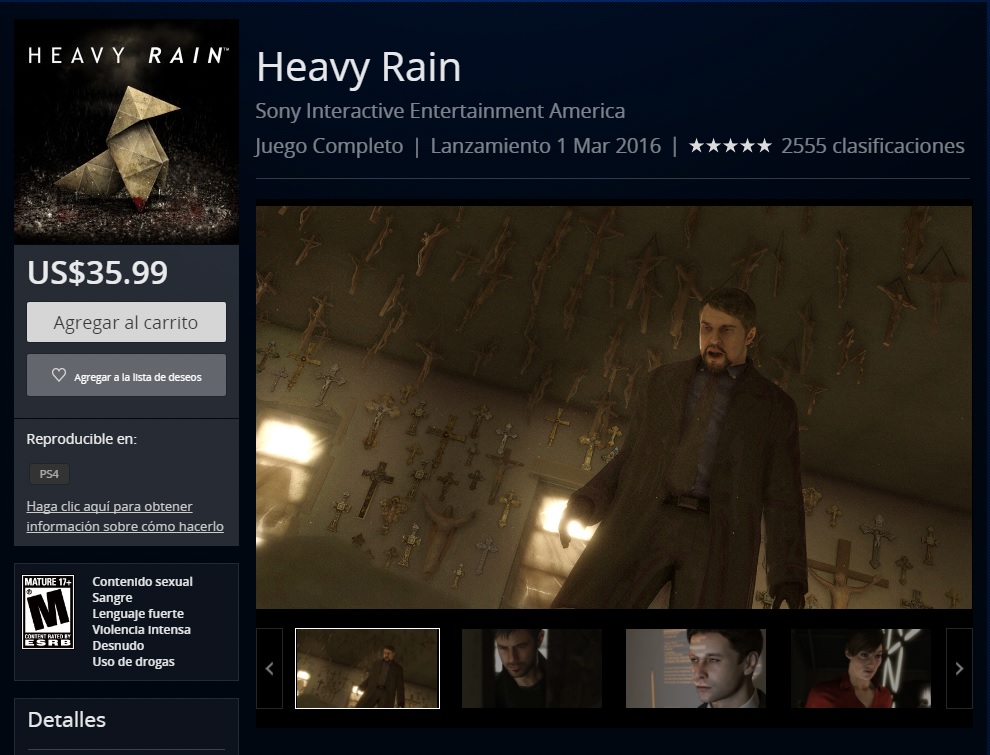Add Heavy Rain to the cart
This screenshot has height=755, width=990.
pyautogui.click(x=126, y=322)
